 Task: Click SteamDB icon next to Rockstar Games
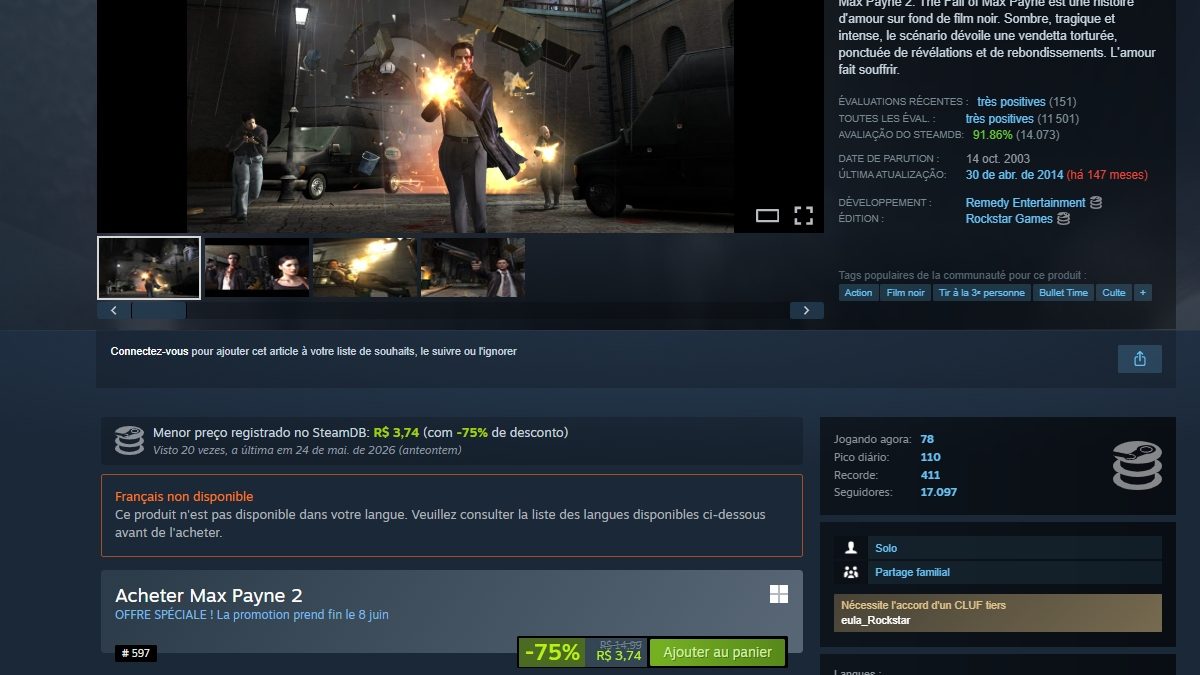(1064, 219)
